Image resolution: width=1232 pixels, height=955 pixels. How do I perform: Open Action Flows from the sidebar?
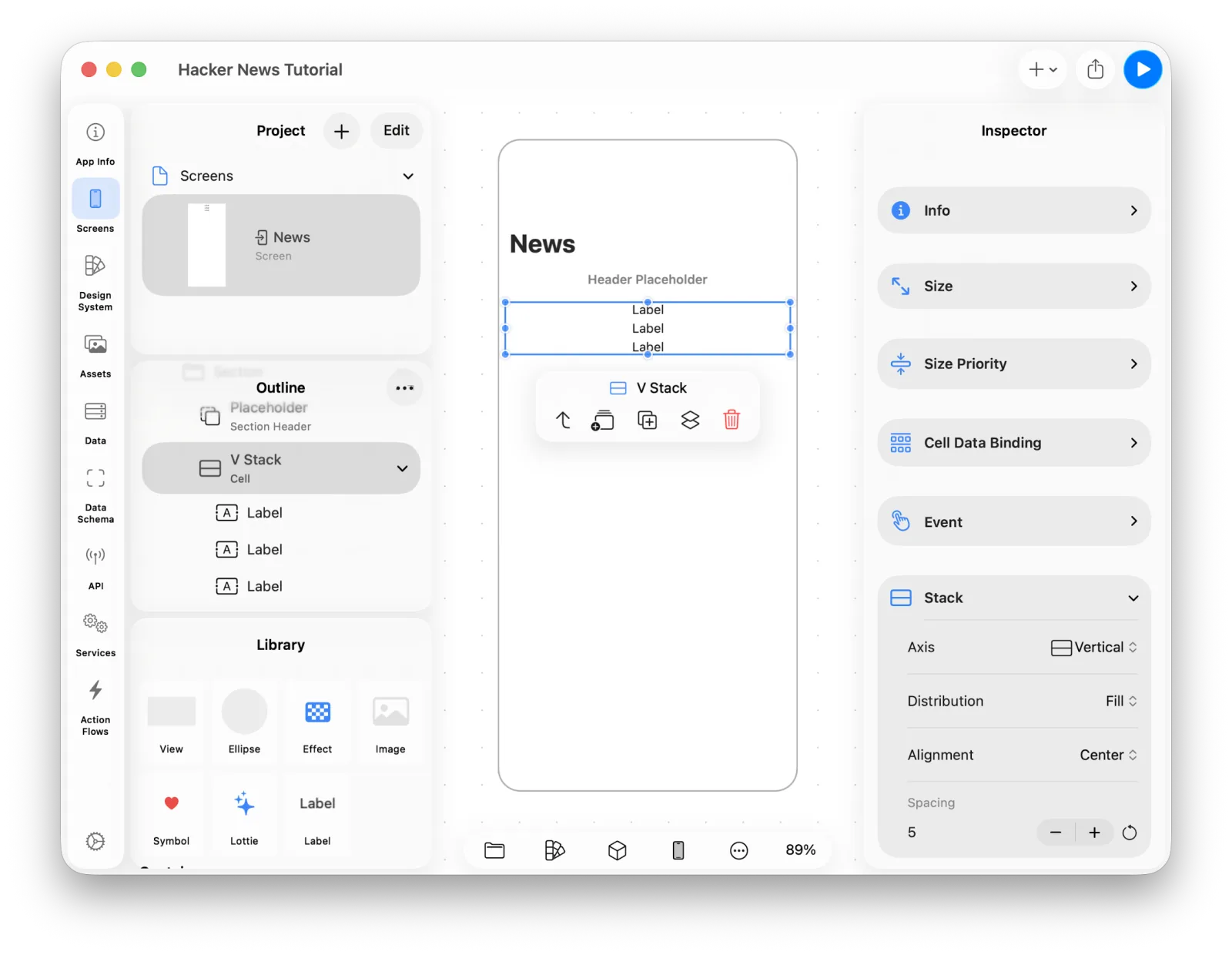(x=95, y=707)
